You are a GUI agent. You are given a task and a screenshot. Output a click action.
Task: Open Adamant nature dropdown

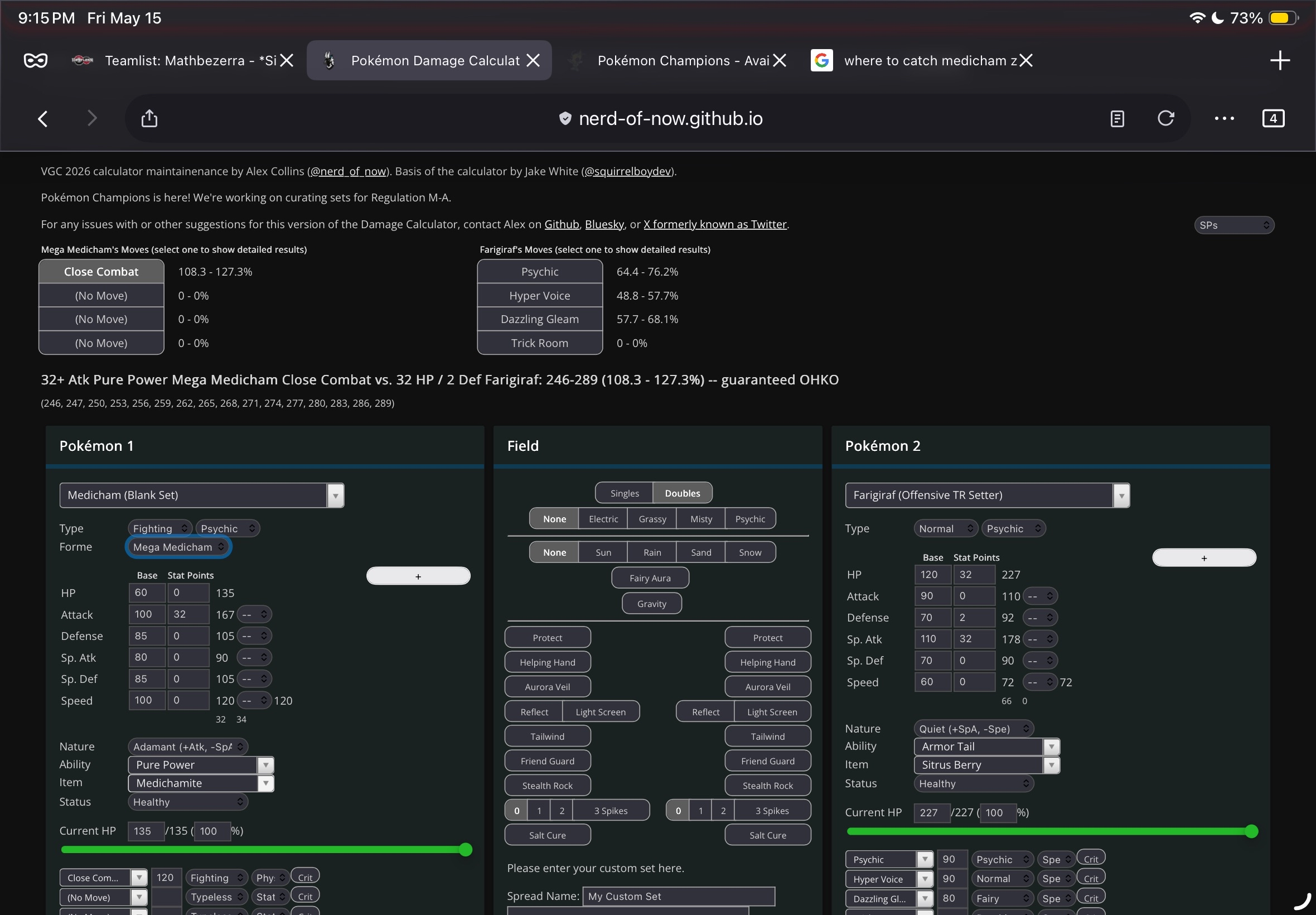[188, 747]
